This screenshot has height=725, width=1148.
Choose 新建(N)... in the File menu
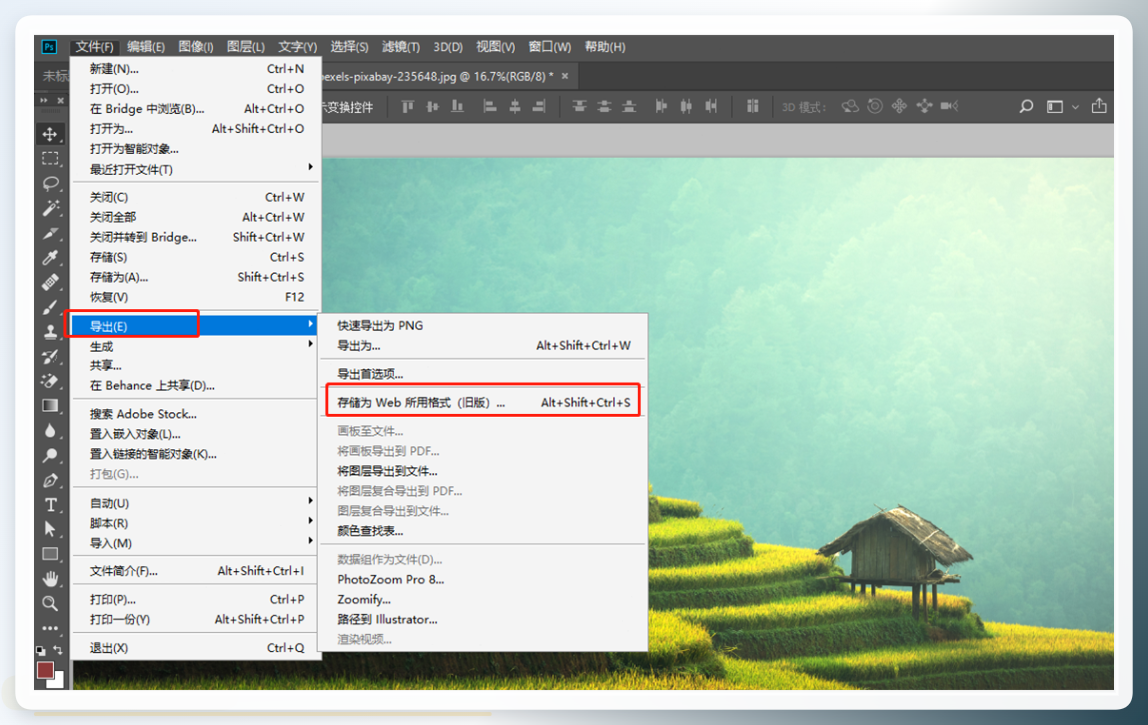(x=195, y=69)
